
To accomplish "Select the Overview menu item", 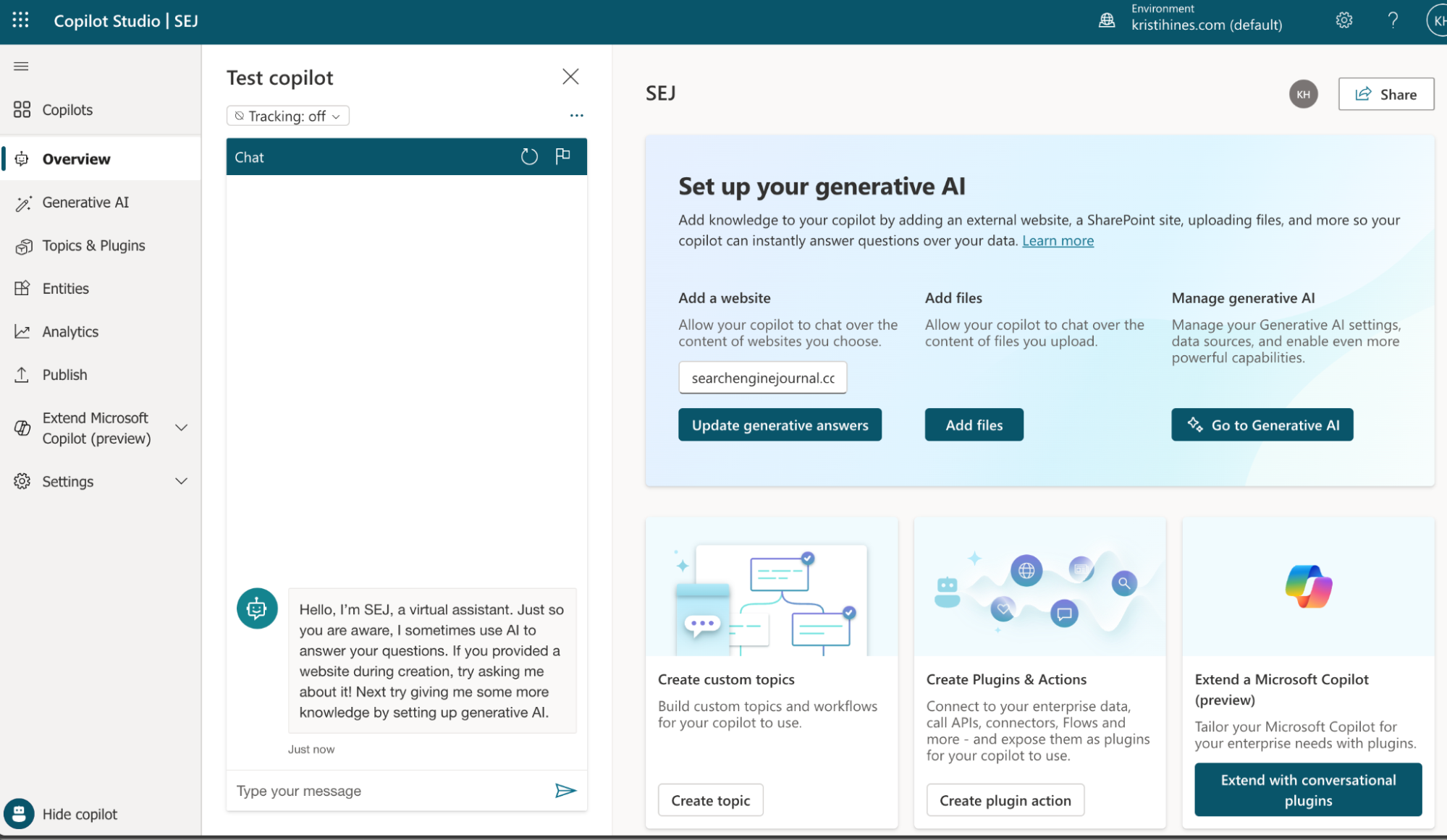I will [x=76, y=157].
